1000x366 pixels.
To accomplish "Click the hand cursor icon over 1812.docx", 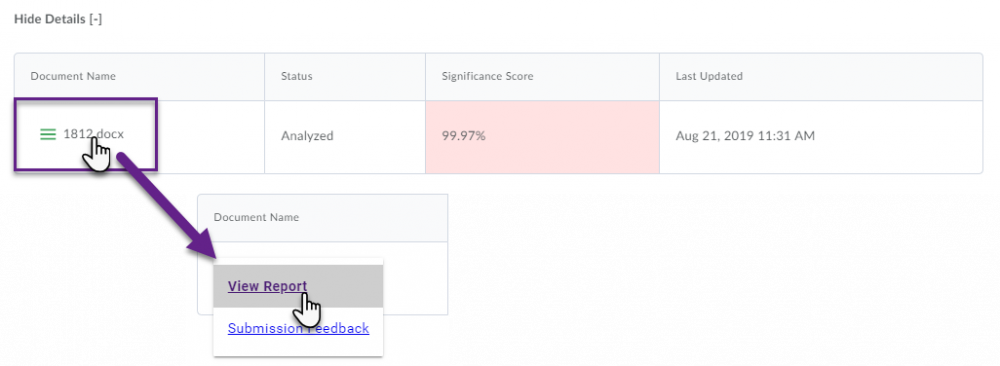I will point(97,155).
